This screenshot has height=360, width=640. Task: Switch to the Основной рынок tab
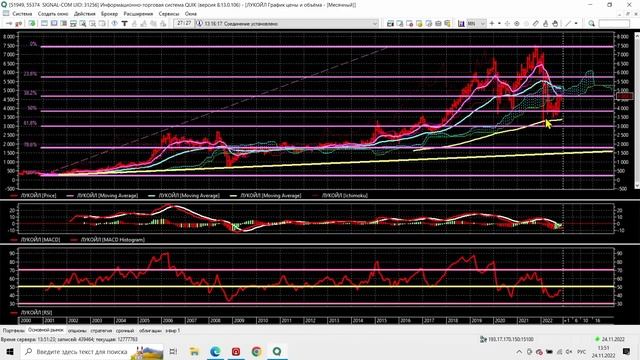click(46, 330)
